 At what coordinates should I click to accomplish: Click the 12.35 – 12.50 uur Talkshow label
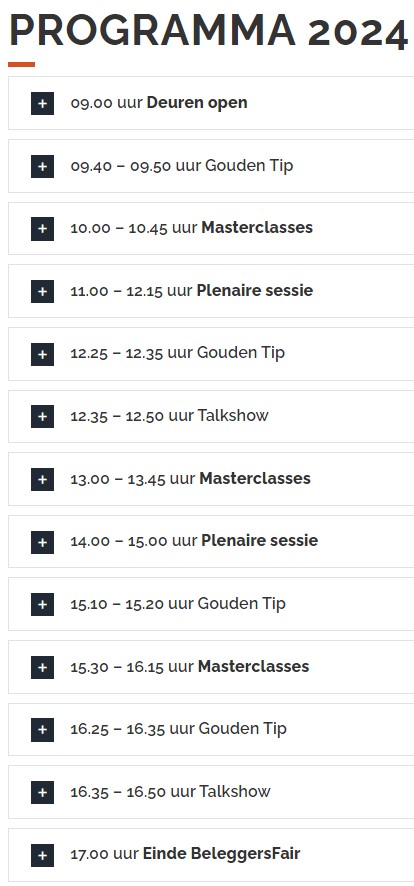point(169,416)
